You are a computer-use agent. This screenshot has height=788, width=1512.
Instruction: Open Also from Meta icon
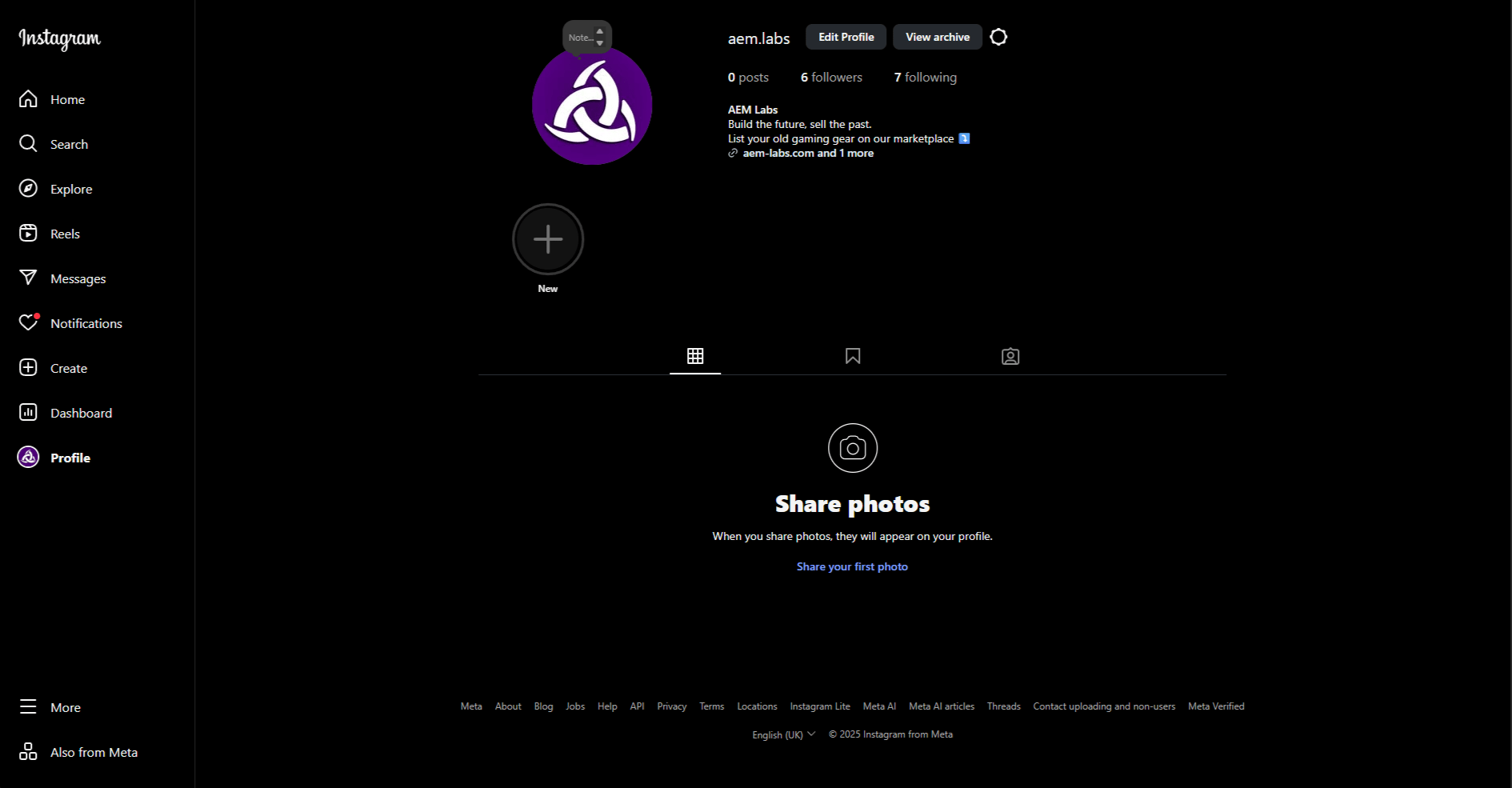(28, 752)
